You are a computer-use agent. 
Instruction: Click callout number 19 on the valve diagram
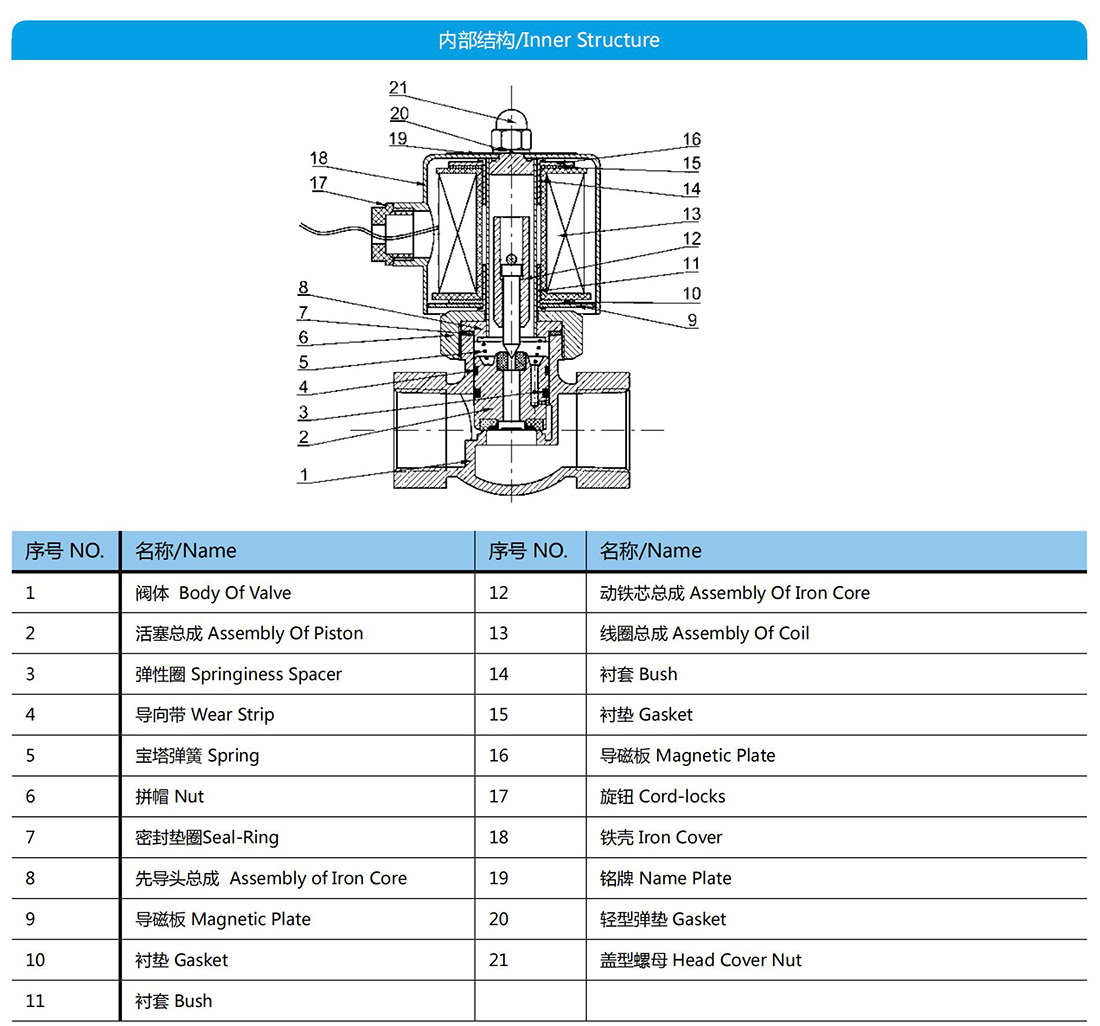point(398,138)
